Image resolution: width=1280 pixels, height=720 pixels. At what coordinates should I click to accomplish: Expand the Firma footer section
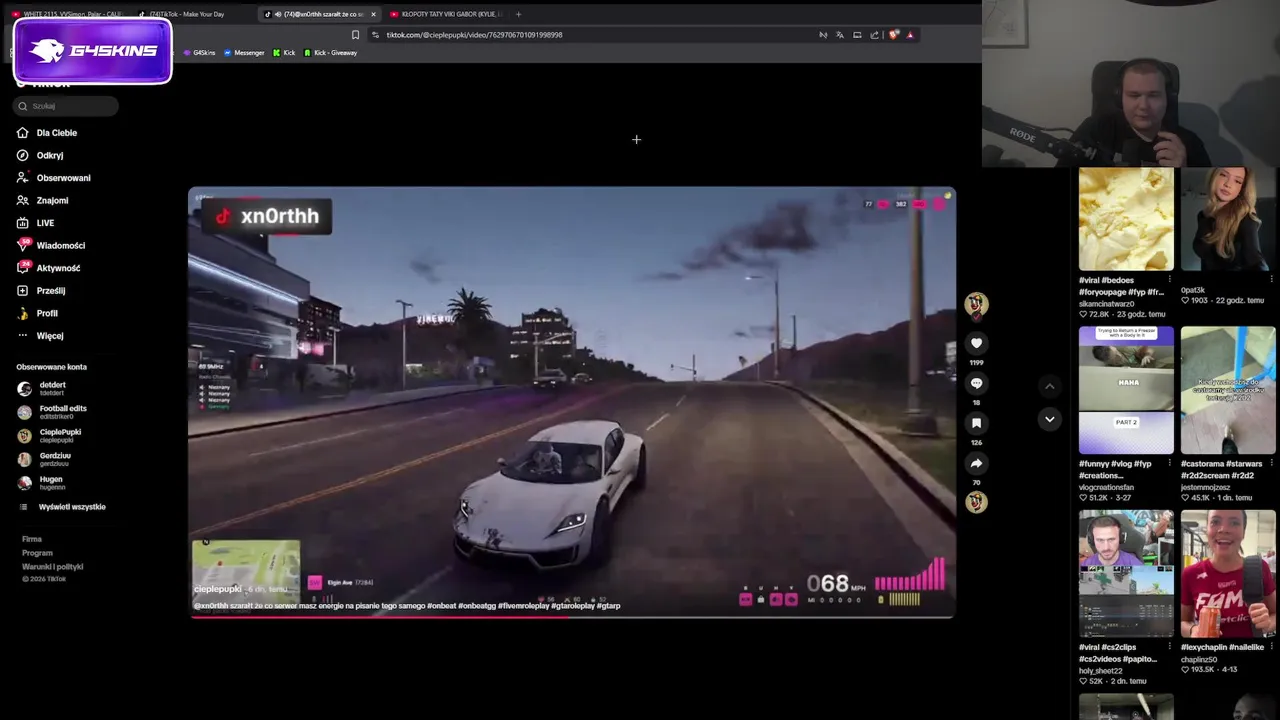(x=32, y=539)
